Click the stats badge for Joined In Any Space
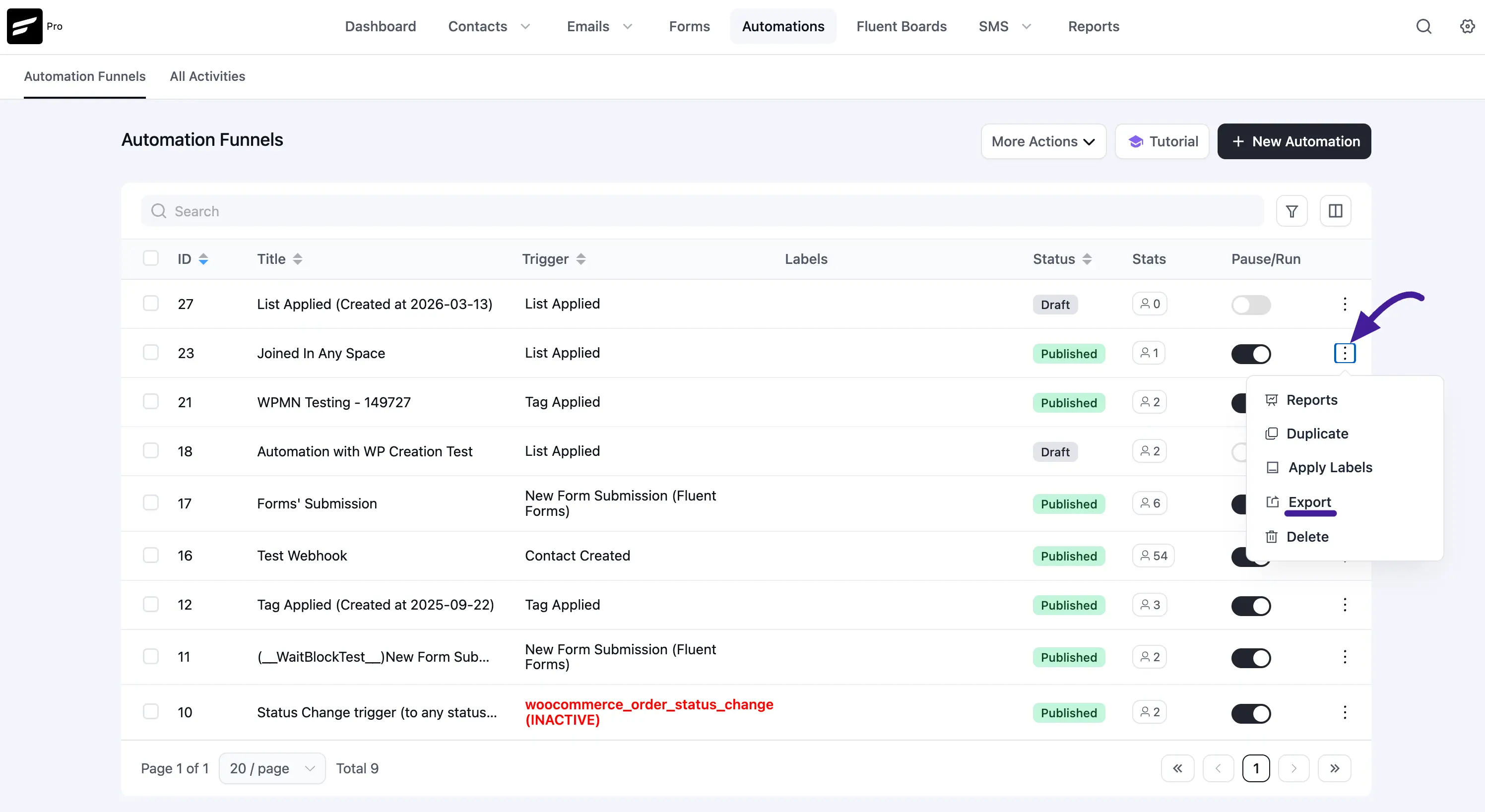 [x=1148, y=353]
